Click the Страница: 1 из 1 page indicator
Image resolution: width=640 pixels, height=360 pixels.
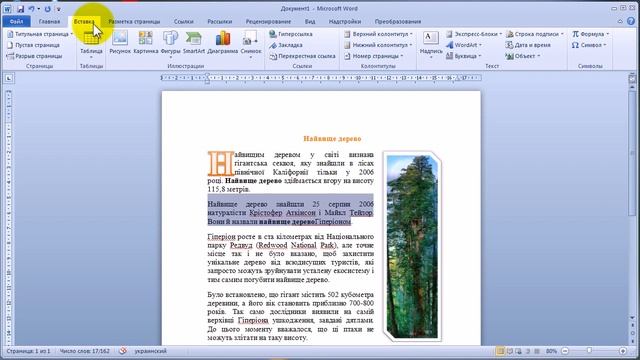(x=28, y=351)
